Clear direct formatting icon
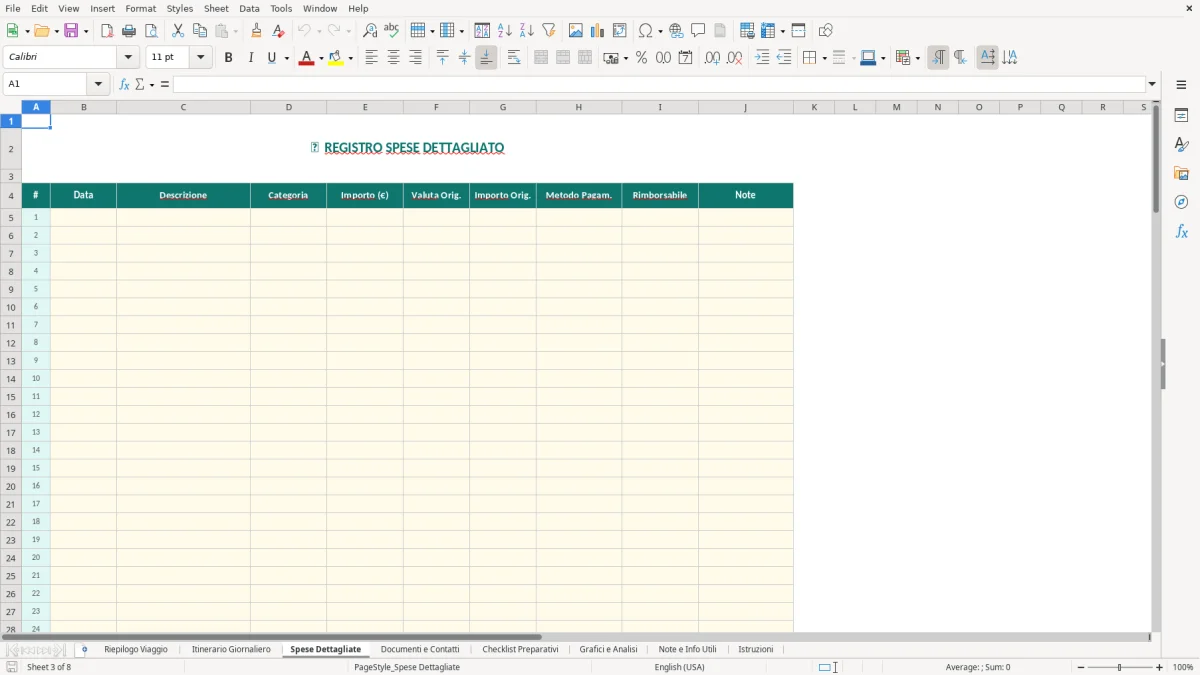Viewport: 1200px width, 675px height. [278, 31]
